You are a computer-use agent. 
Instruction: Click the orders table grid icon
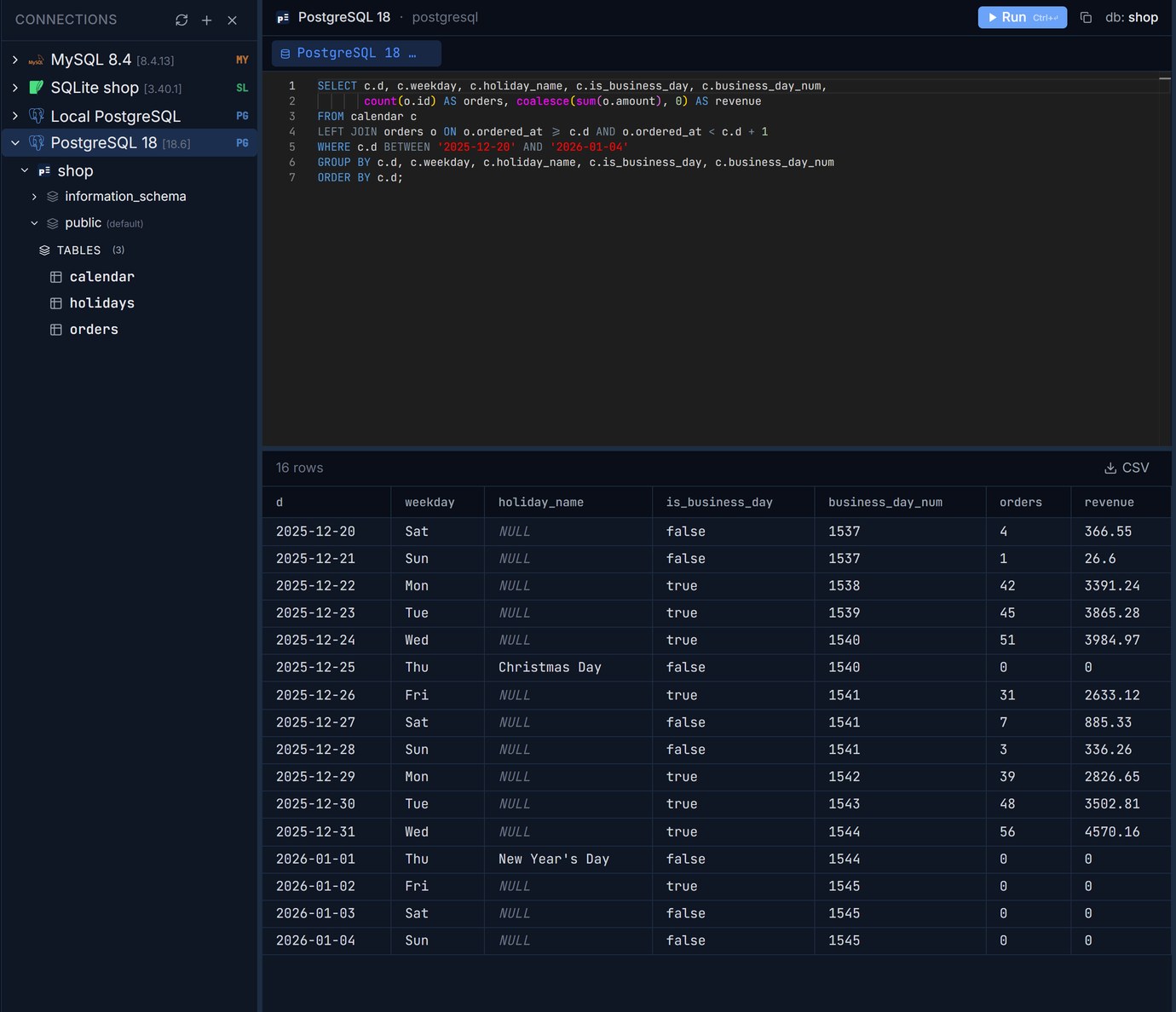(x=56, y=330)
